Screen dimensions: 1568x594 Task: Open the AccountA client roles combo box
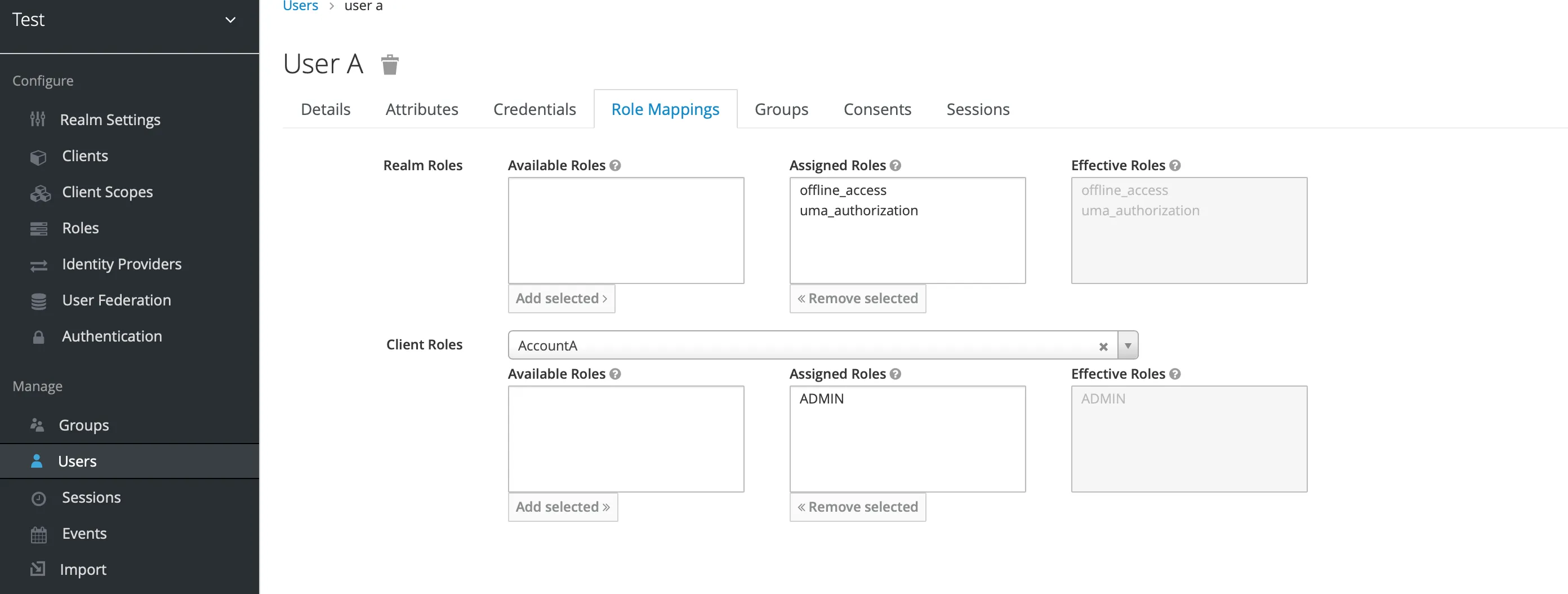804,345
